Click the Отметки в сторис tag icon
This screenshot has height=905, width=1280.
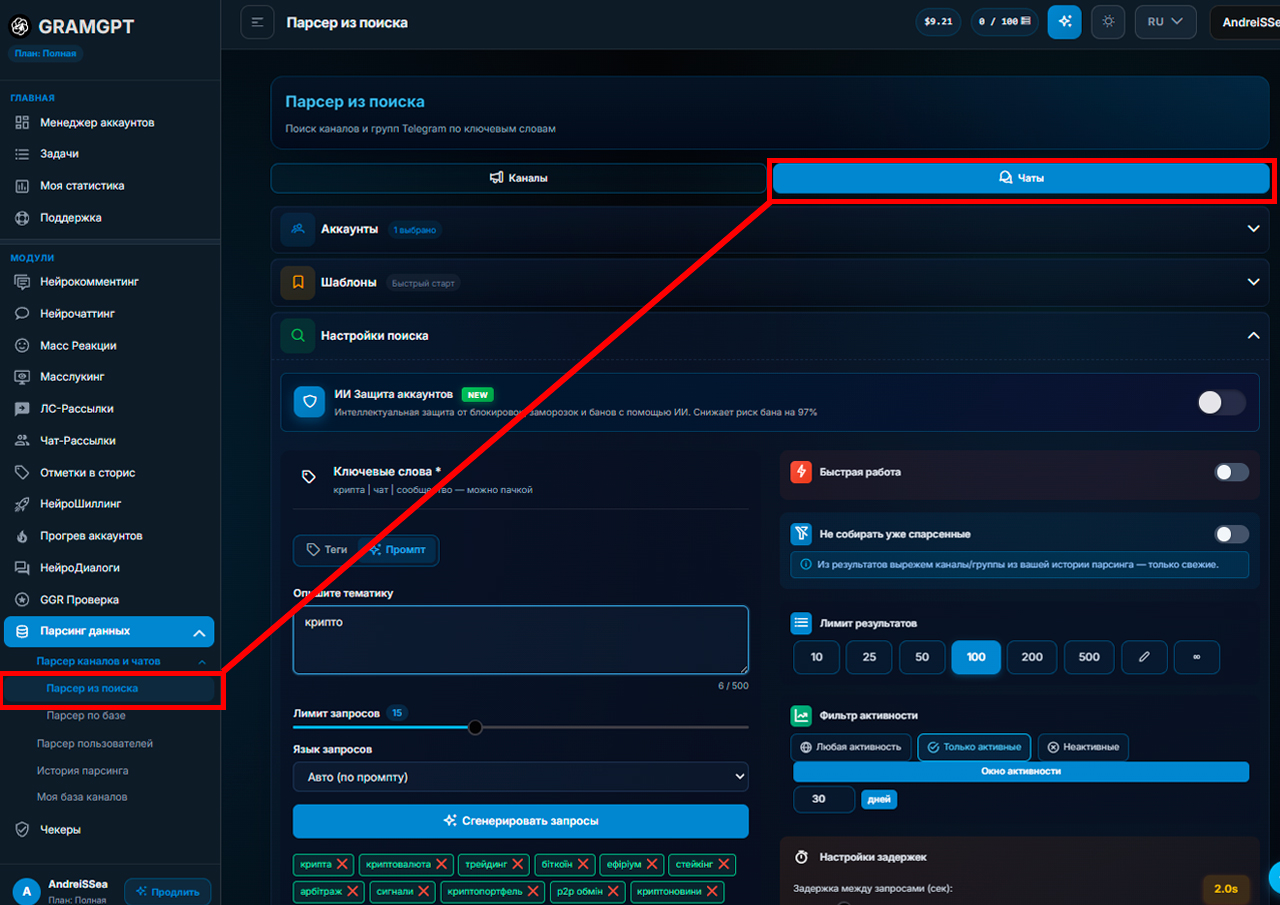pos(22,473)
